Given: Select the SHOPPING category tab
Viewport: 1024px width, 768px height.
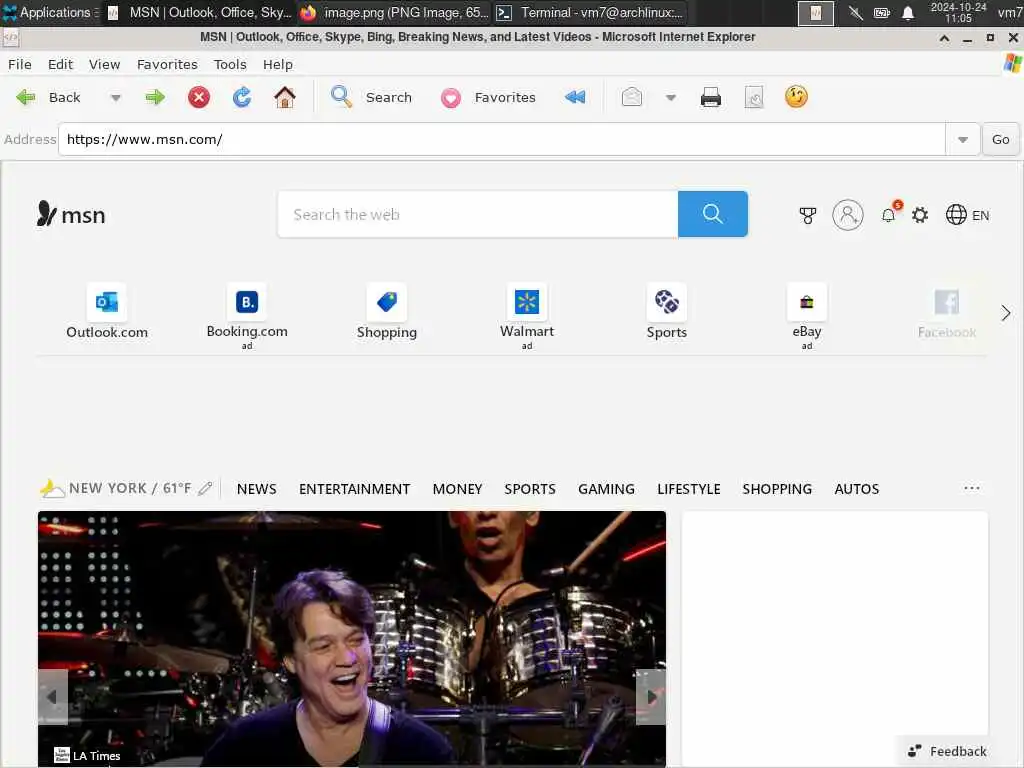Looking at the screenshot, I should (x=777, y=488).
